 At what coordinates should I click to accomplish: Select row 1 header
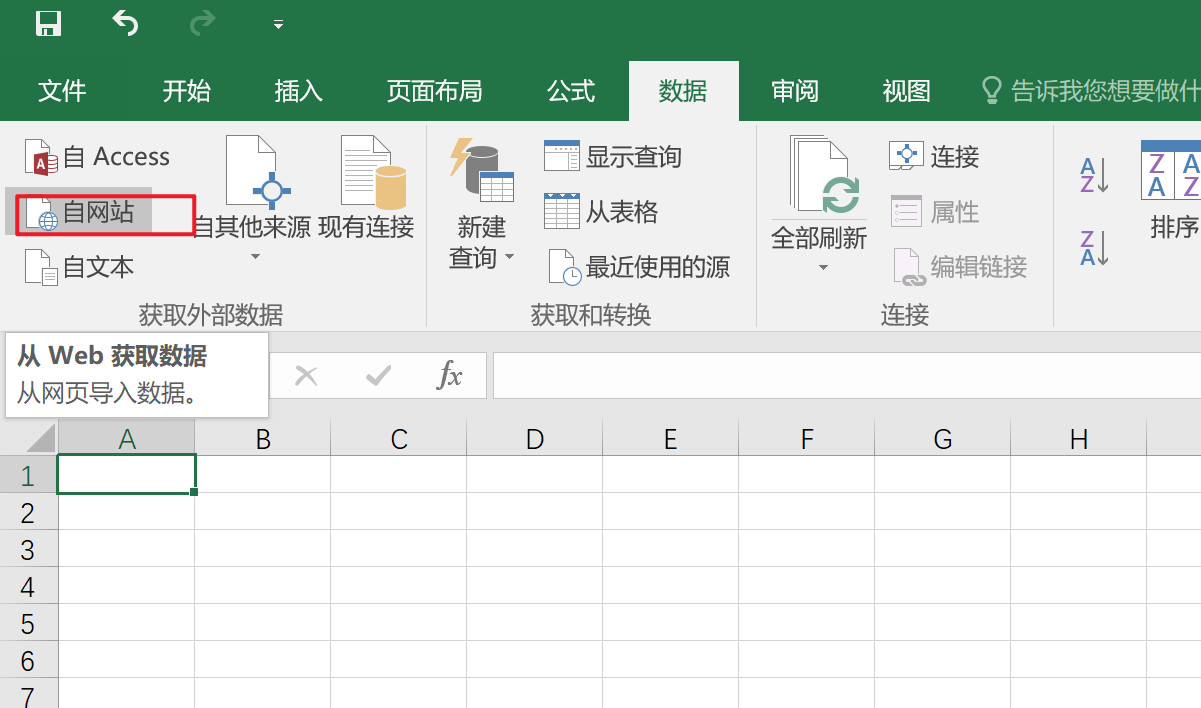(28, 475)
